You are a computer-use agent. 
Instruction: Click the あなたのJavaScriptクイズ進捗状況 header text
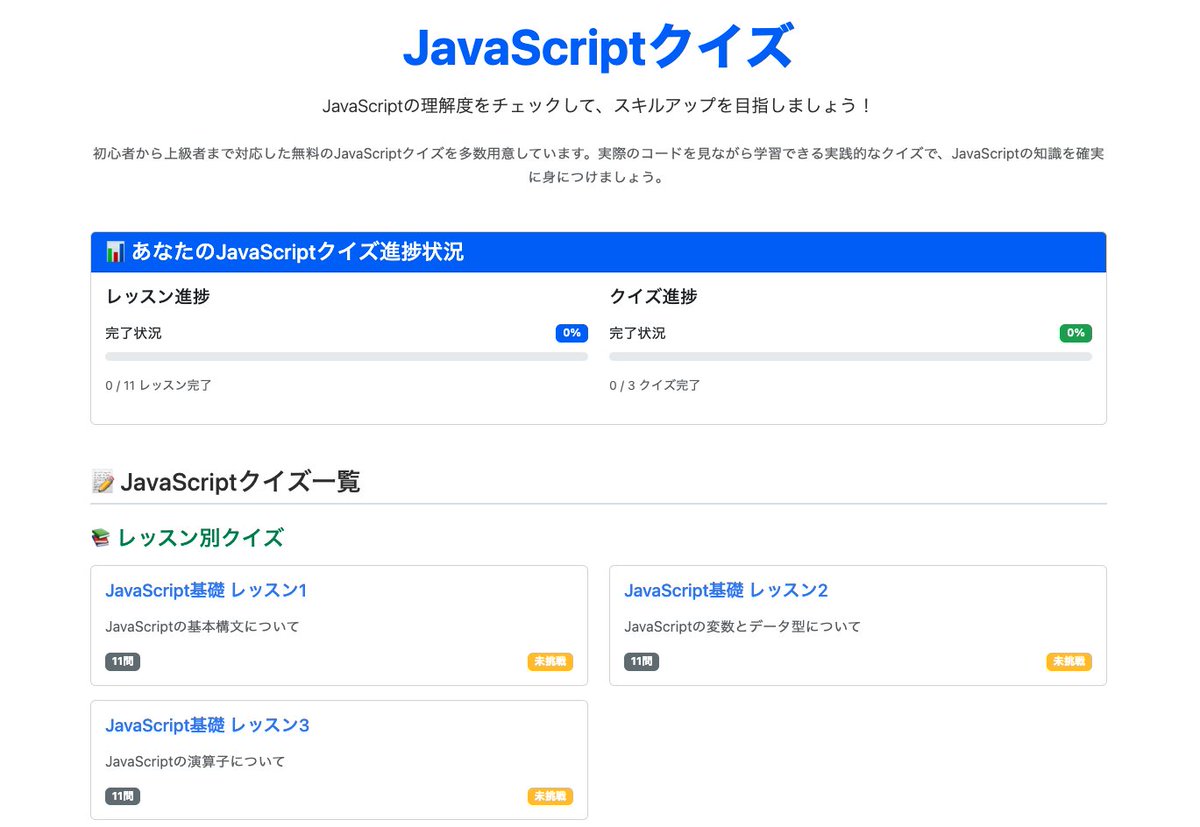click(297, 252)
